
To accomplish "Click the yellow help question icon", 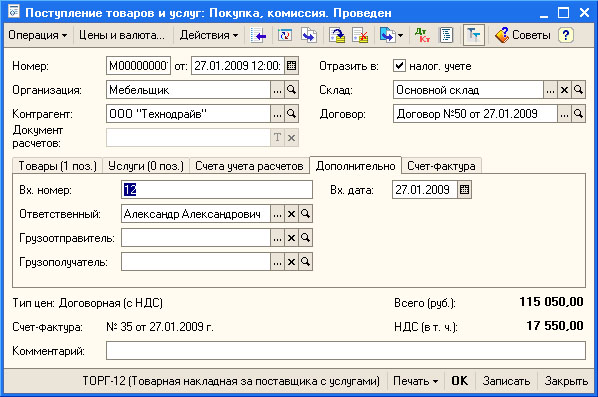I will tap(566, 35).
